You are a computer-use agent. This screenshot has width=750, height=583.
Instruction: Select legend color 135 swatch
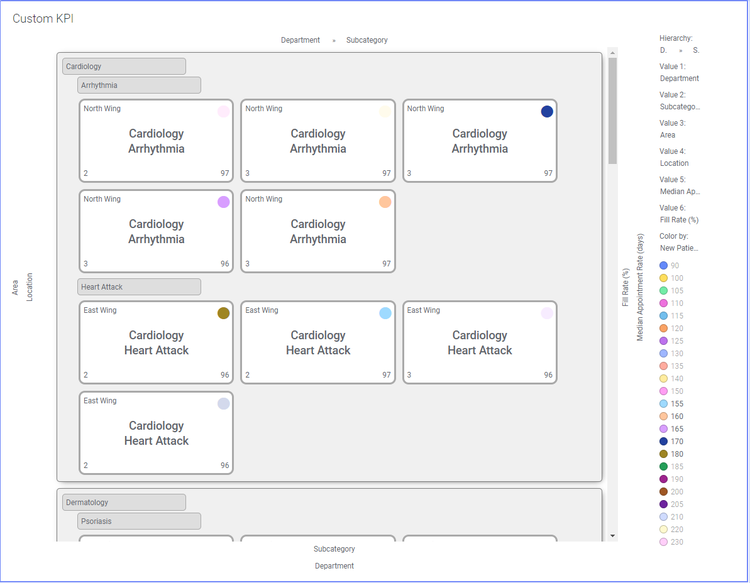coord(663,366)
